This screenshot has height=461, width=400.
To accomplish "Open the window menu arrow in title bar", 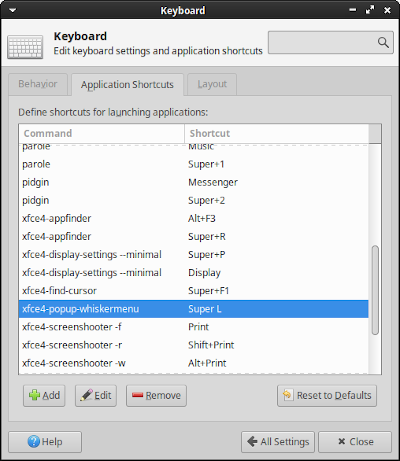I will coord(13,10).
